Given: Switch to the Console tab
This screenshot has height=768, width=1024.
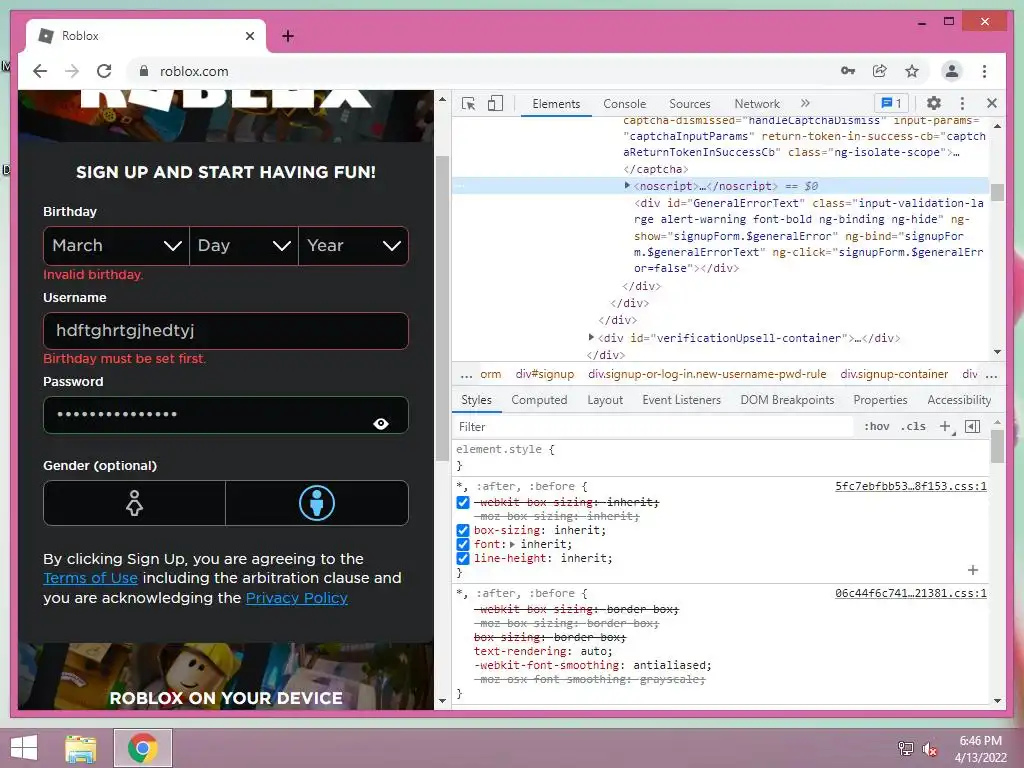Looking at the screenshot, I should (x=624, y=104).
